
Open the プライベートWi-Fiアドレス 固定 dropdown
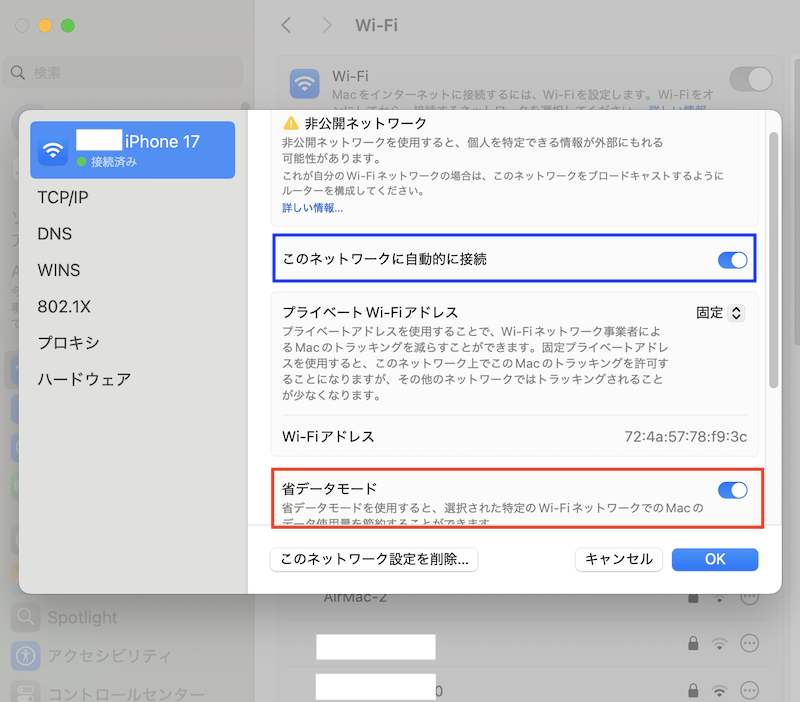coord(720,313)
